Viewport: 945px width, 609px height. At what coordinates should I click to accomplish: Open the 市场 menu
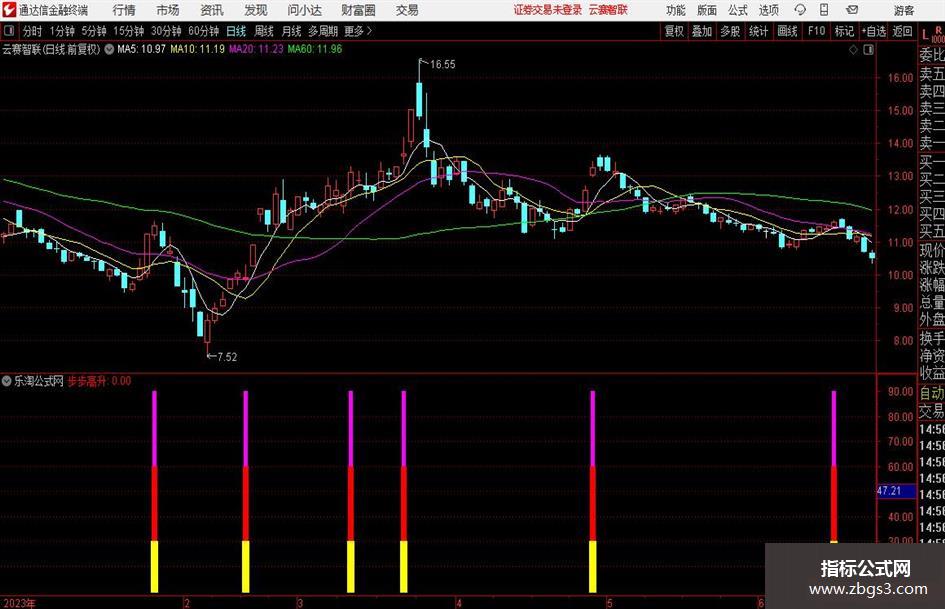pyautogui.click(x=168, y=10)
